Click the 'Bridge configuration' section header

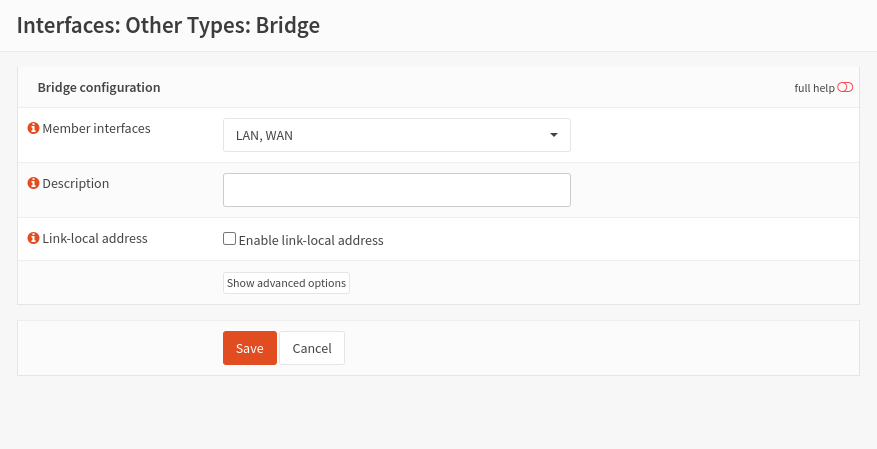[x=99, y=88]
